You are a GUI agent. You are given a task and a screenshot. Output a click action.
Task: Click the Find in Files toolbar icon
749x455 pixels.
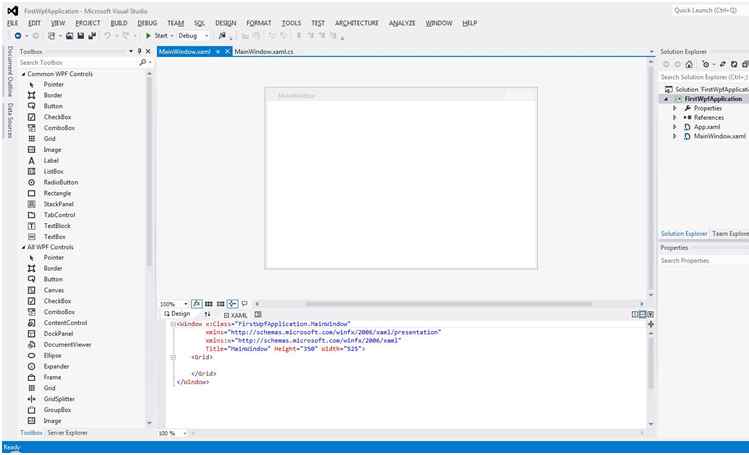pos(222,36)
